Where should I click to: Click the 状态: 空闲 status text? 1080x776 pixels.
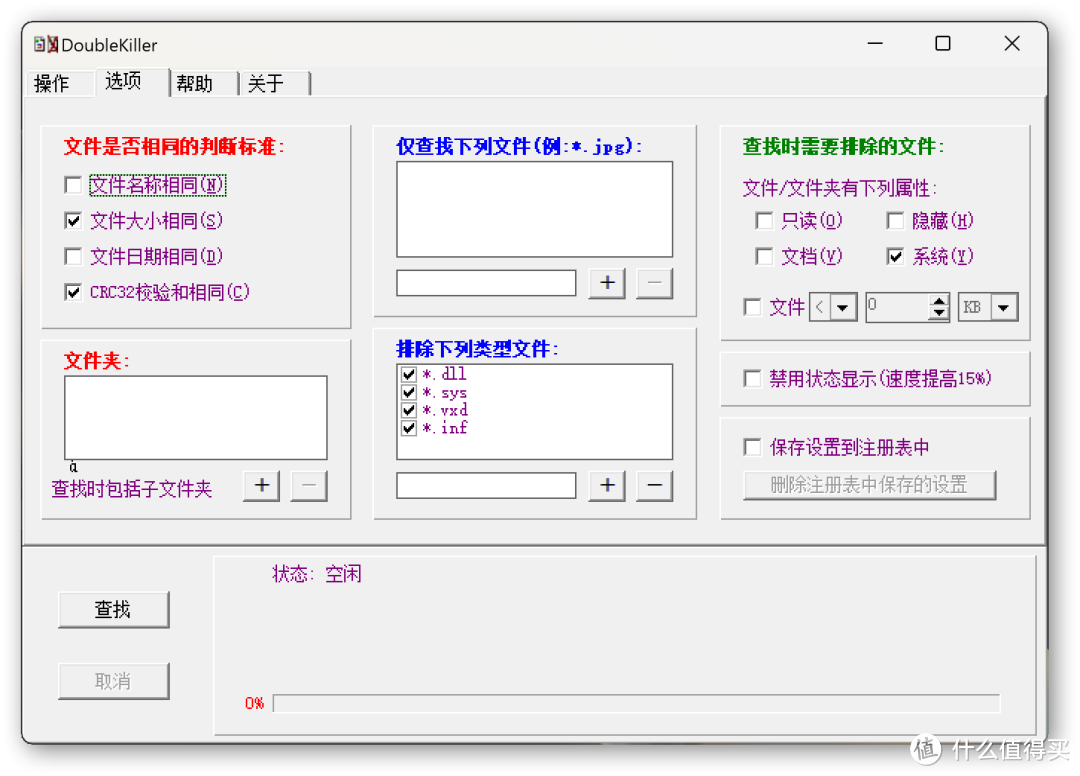pyautogui.click(x=317, y=574)
